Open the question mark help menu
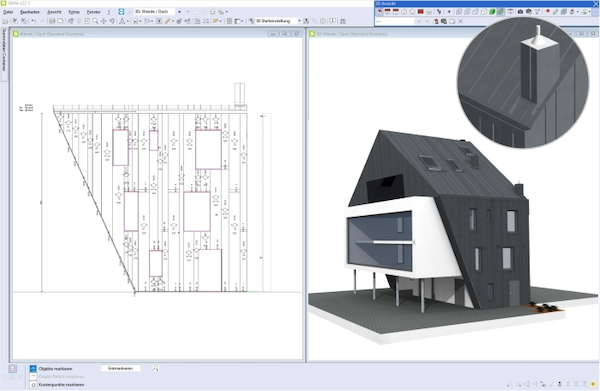 (109, 12)
